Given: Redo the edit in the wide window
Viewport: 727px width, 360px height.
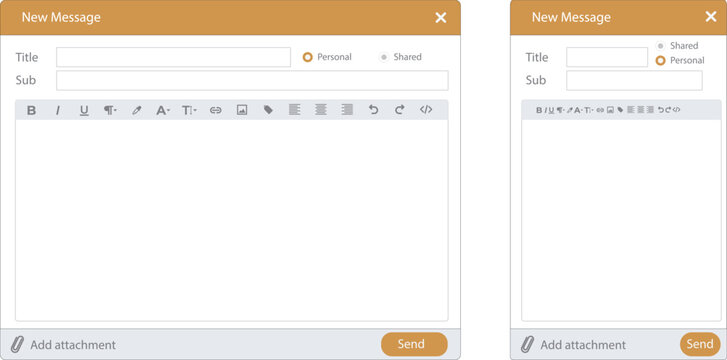Looking at the screenshot, I should pyautogui.click(x=399, y=109).
